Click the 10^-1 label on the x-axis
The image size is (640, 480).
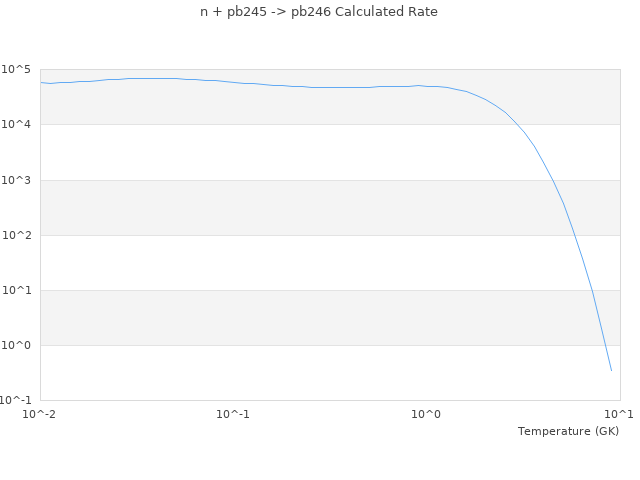click(x=233, y=414)
